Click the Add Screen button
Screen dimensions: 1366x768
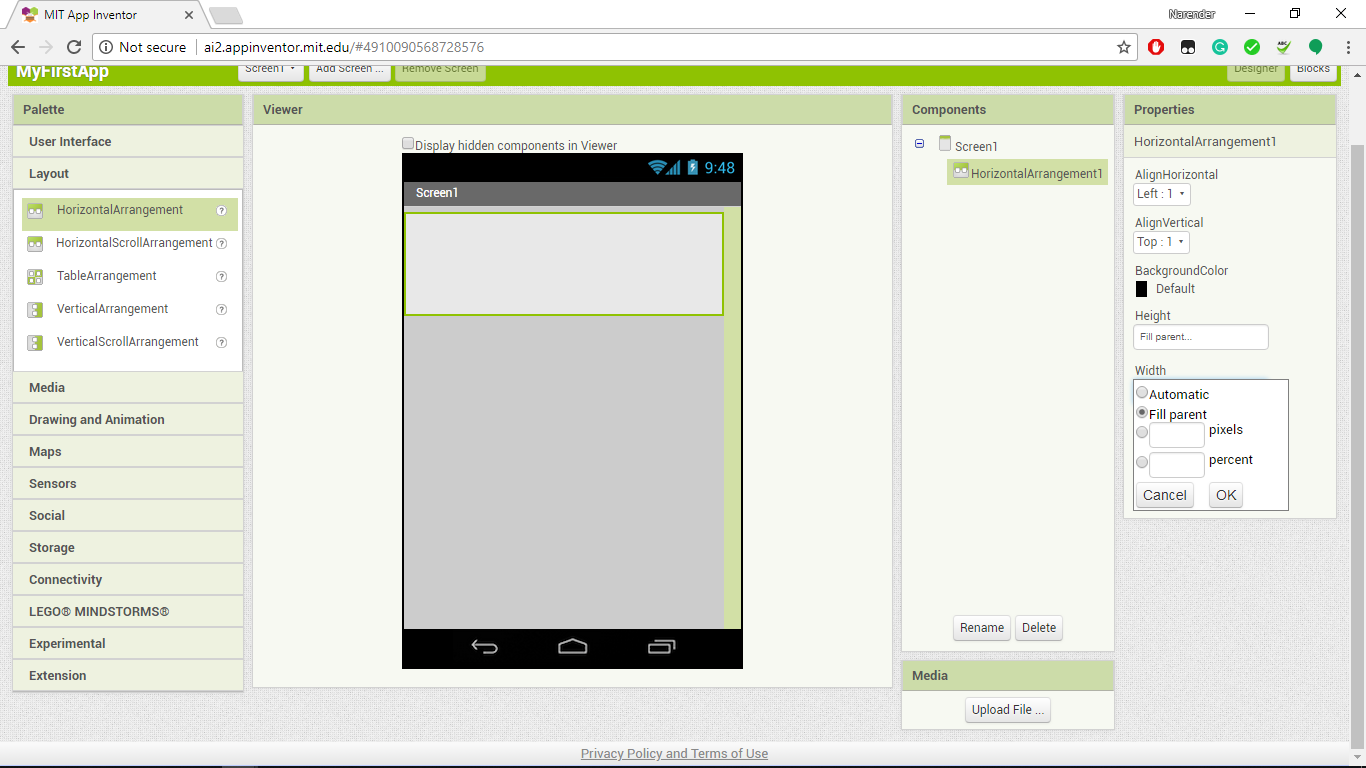click(350, 69)
